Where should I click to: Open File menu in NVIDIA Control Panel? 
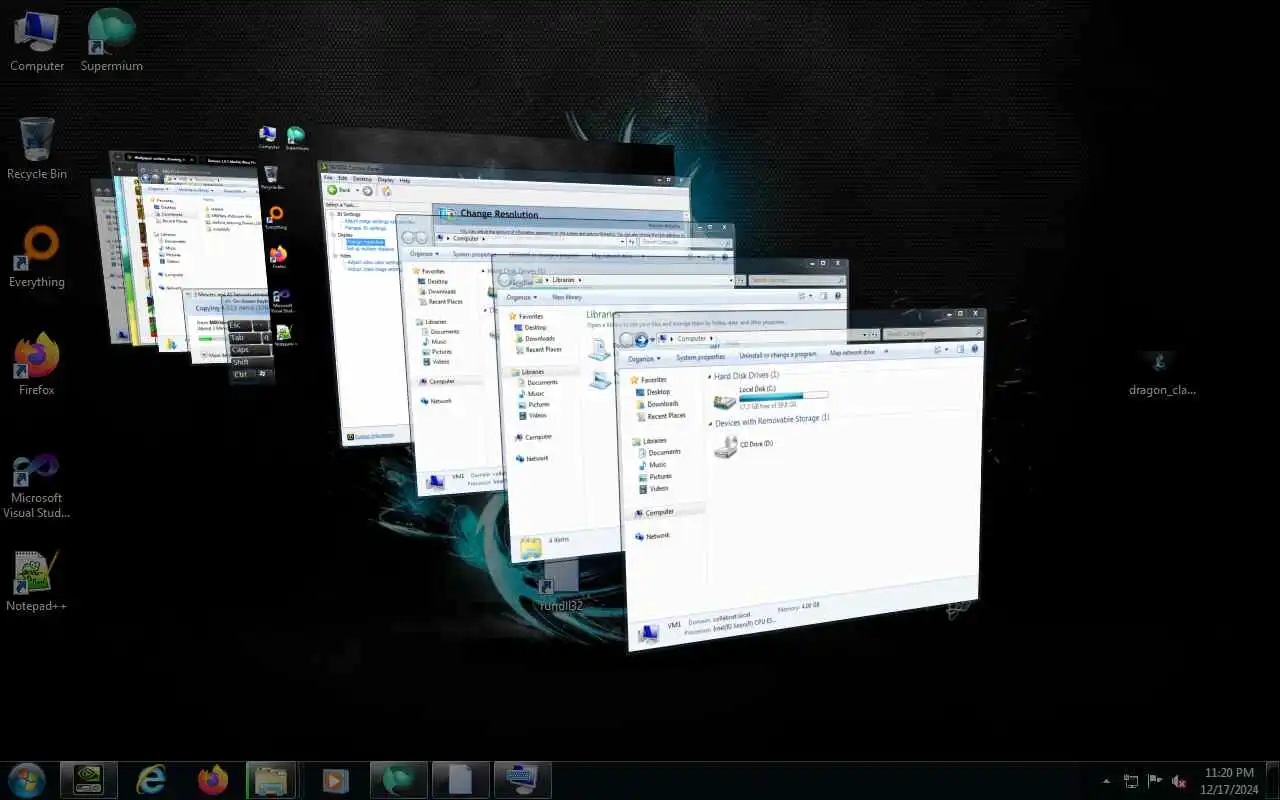tap(327, 178)
